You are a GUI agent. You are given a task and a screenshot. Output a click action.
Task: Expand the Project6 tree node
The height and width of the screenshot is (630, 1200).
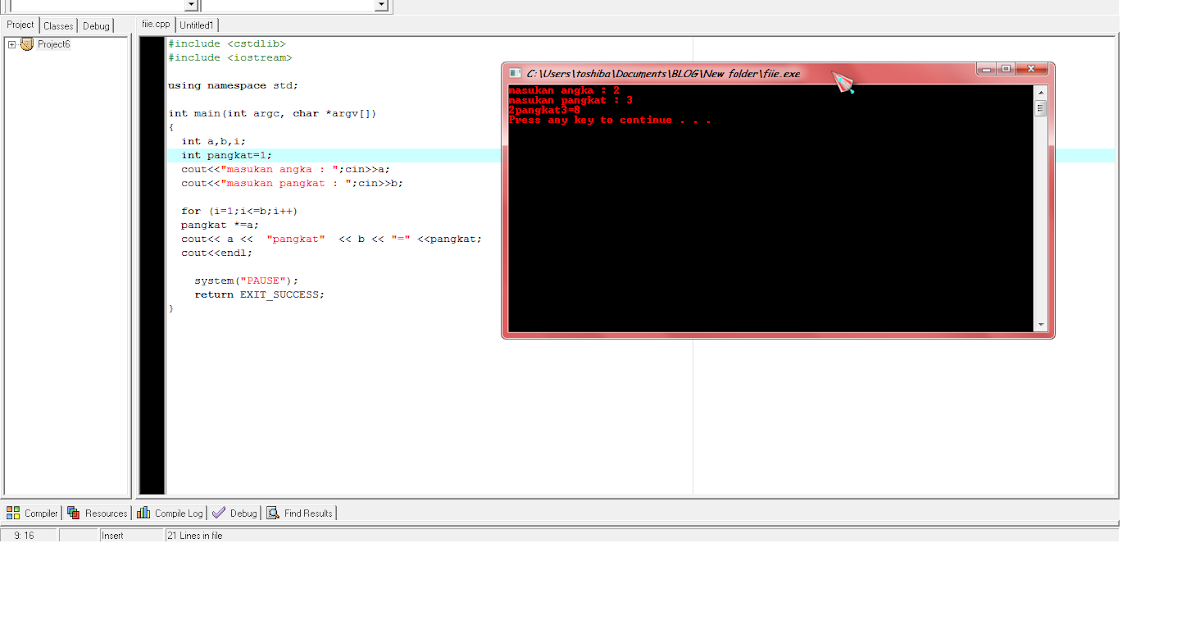pyautogui.click(x=12, y=44)
